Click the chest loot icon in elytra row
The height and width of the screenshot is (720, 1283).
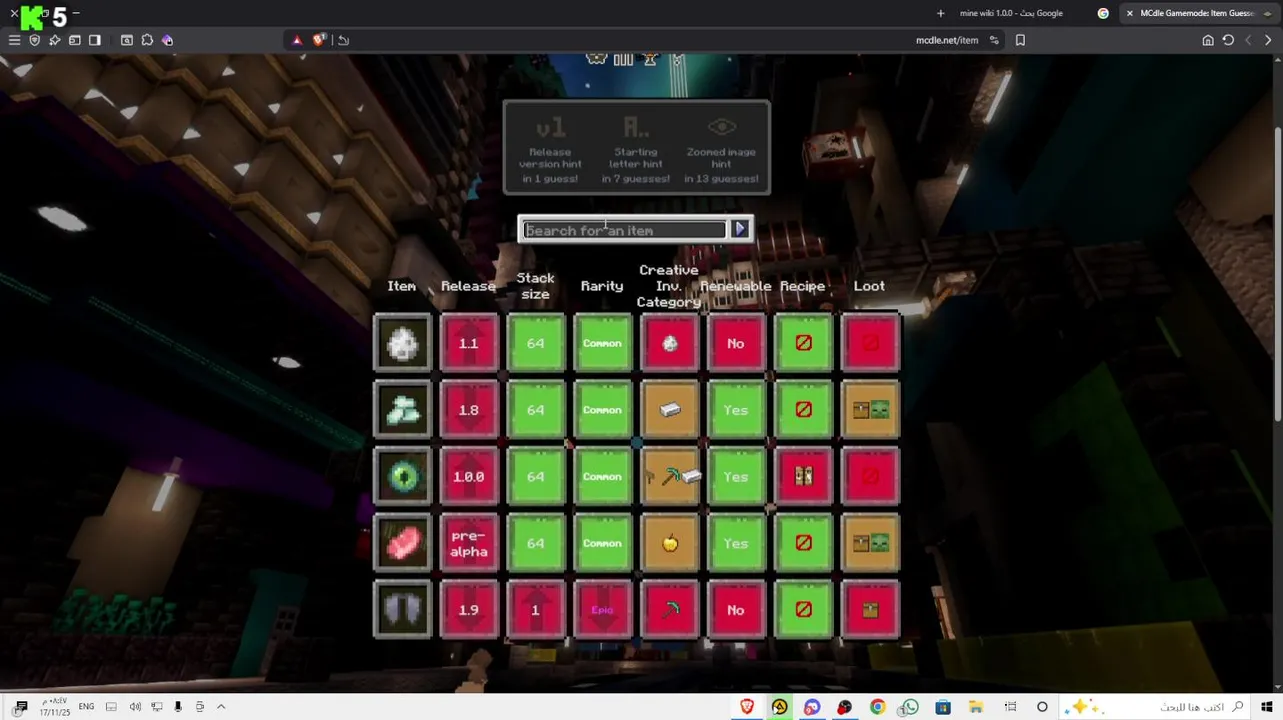pos(870,610)
